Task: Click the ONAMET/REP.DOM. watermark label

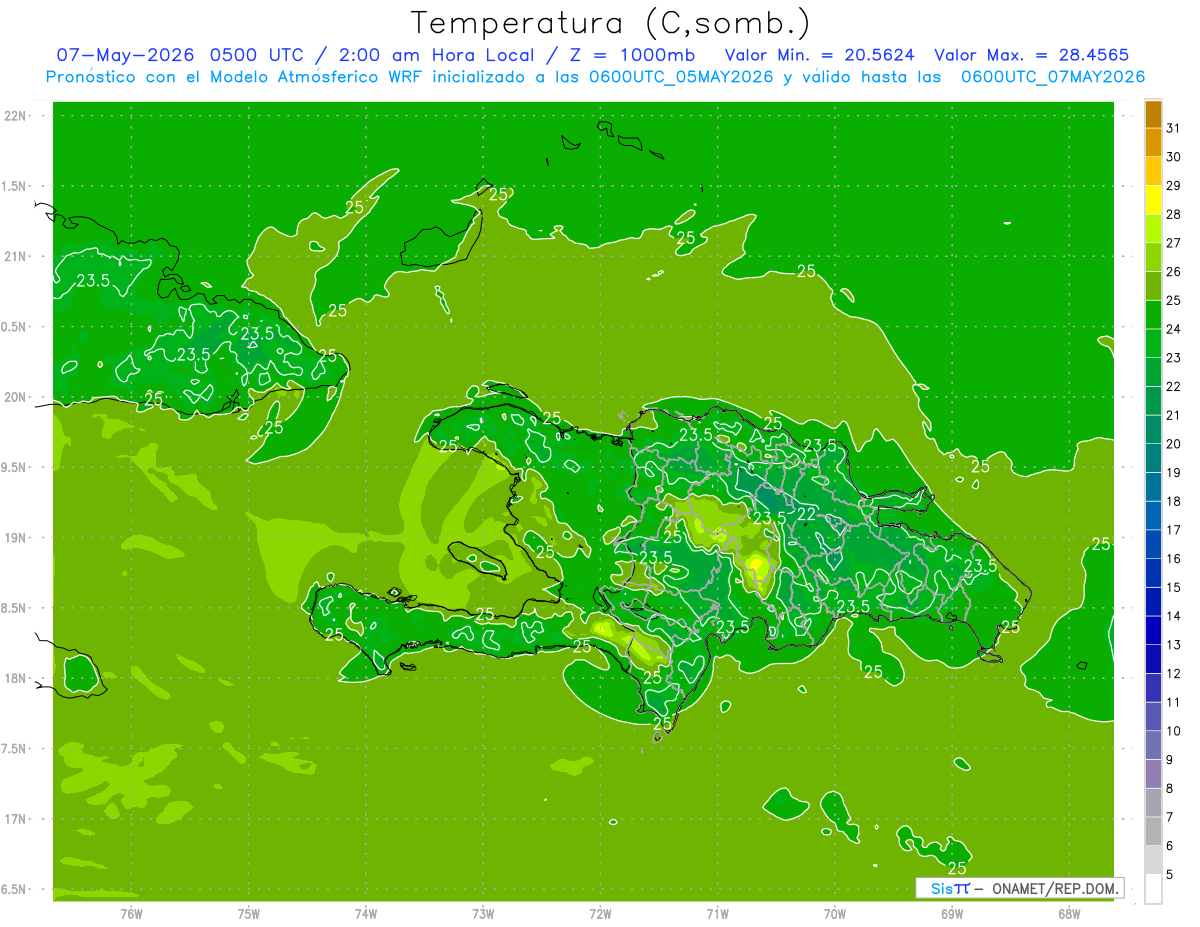Action: click(1054, 889)
